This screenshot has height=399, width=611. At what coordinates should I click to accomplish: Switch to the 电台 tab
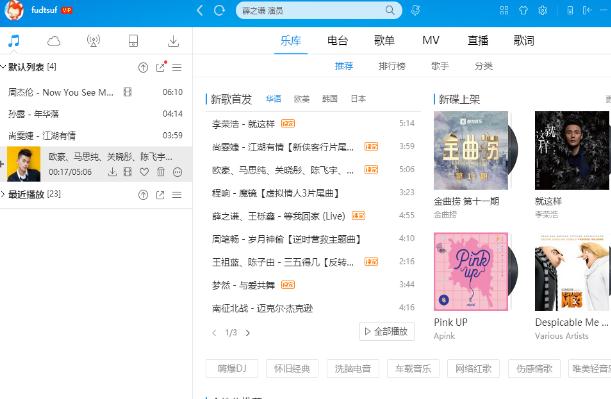(x=337, y=40)
